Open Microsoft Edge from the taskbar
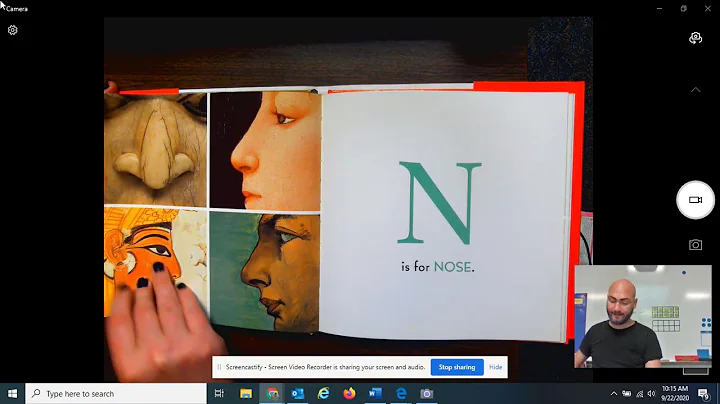The width and height of the screenshot is (720, 404). click(x=401, y=393)
